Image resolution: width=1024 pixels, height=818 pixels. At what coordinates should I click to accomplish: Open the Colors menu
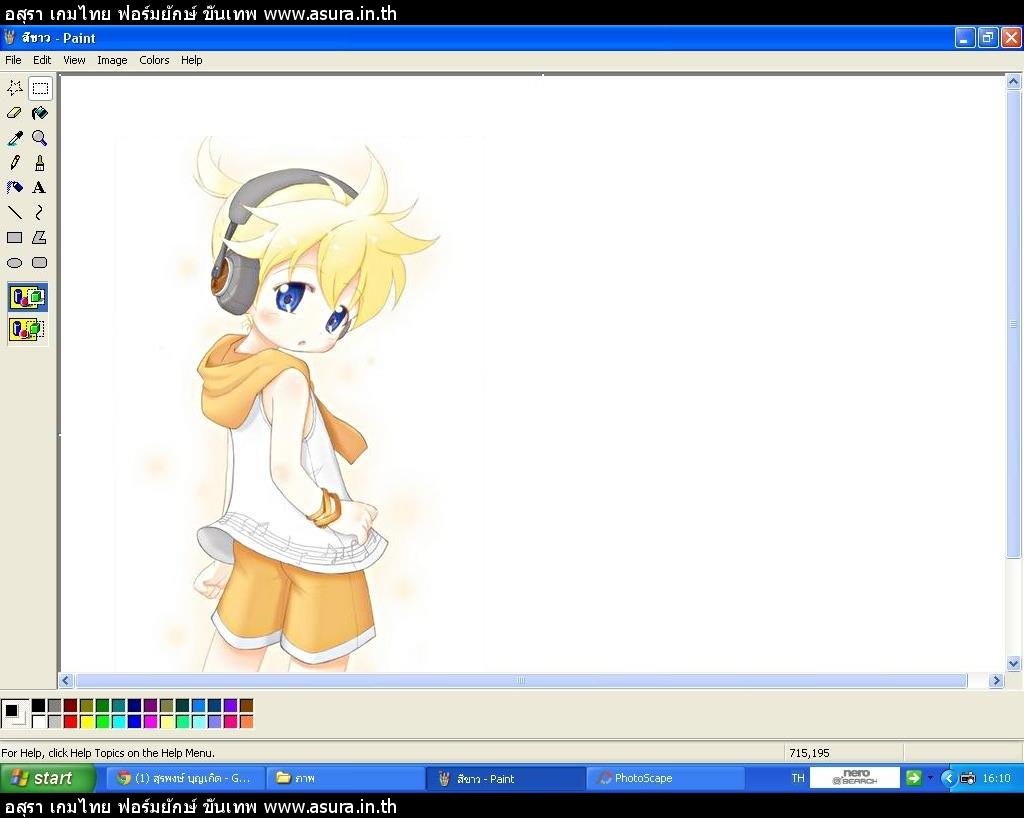tap(154, 60)
